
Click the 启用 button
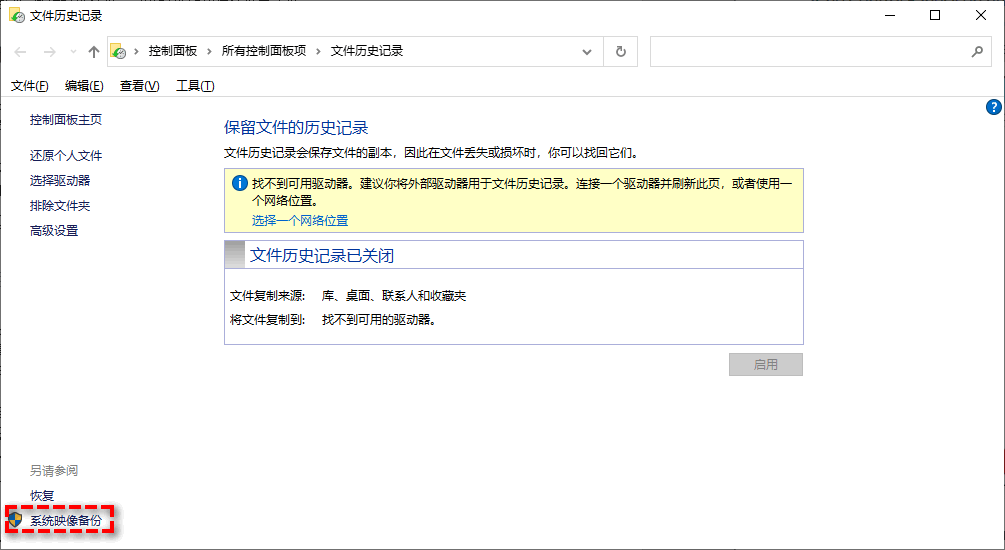click(x=765, y=365)
